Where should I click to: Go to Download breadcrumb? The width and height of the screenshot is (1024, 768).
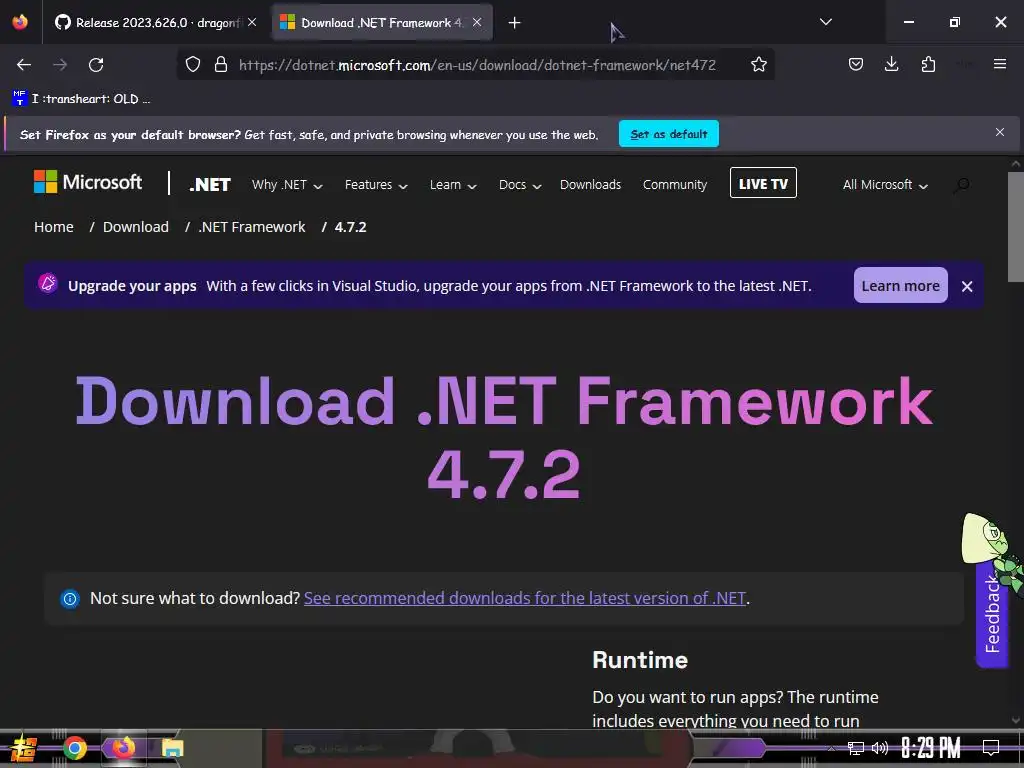click(x=136, y=227)
